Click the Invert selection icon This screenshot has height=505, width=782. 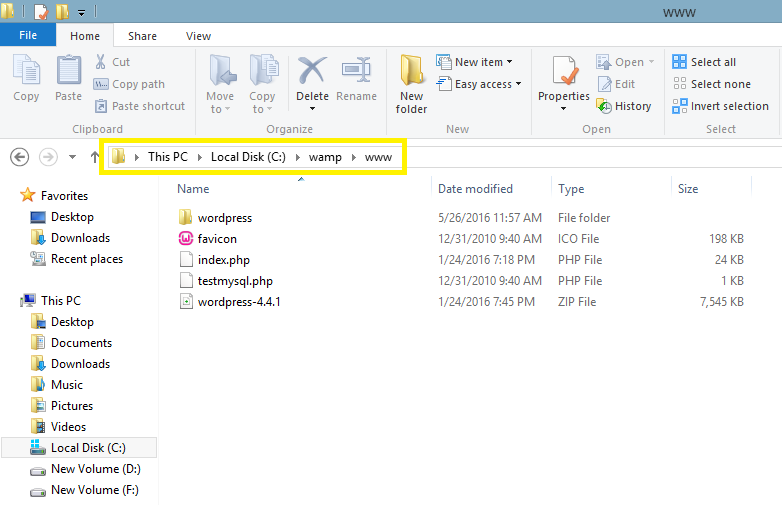679,106
